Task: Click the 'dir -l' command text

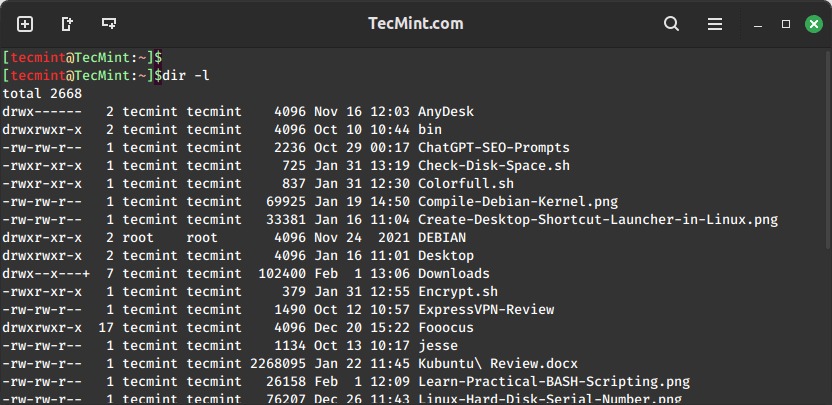Action: pyautogui.click(x=186, y=75)
